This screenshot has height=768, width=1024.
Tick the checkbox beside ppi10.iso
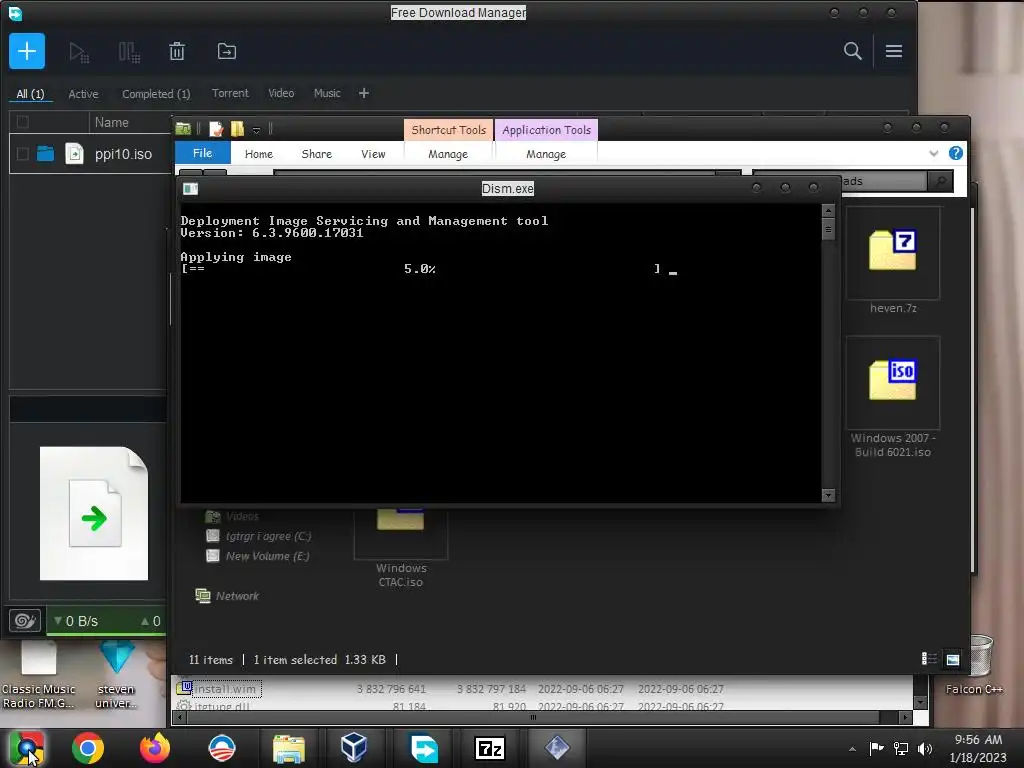click(23, 154)
